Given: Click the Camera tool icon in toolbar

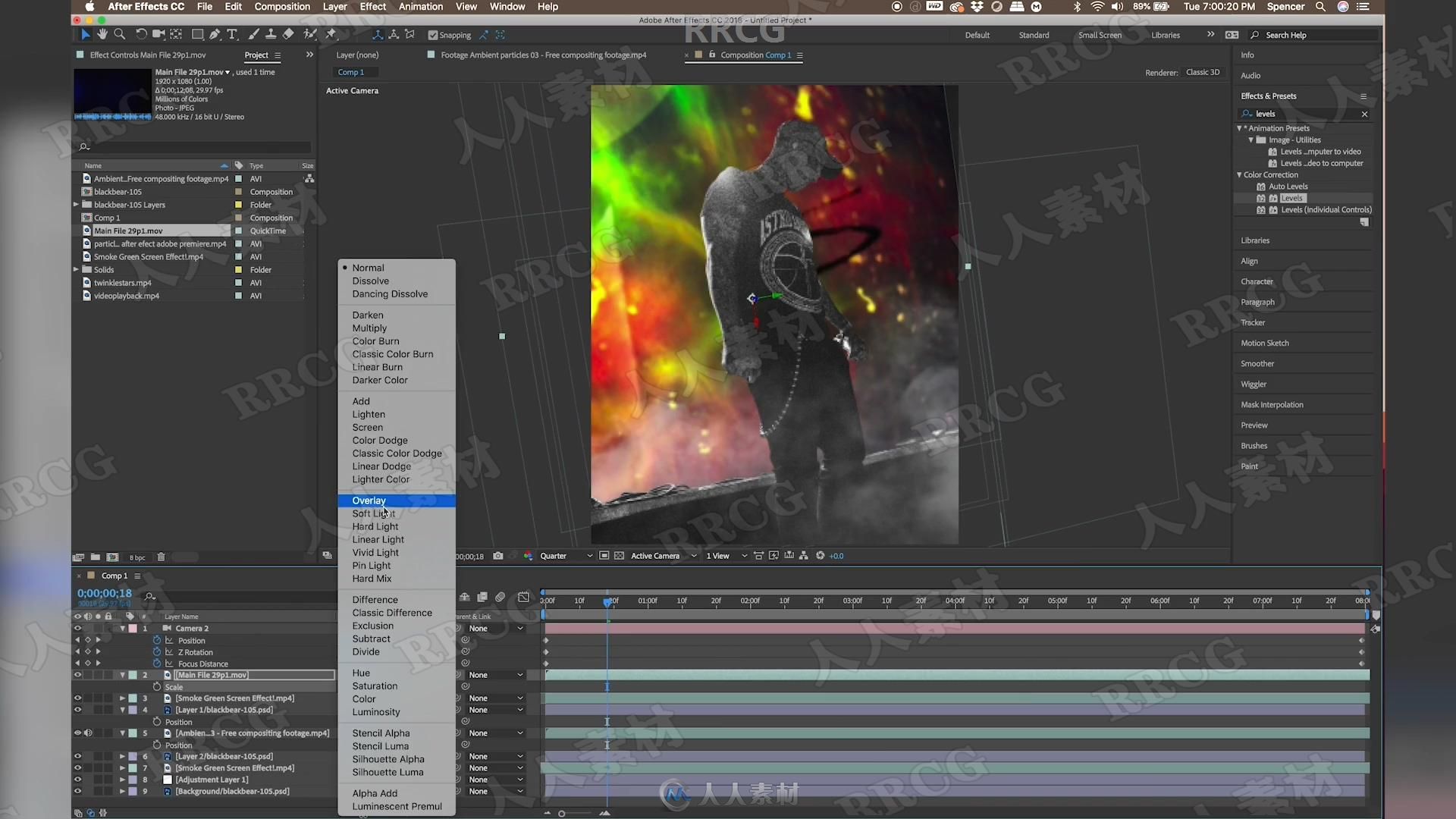Looking at the screenshot, I should point(159,34).
